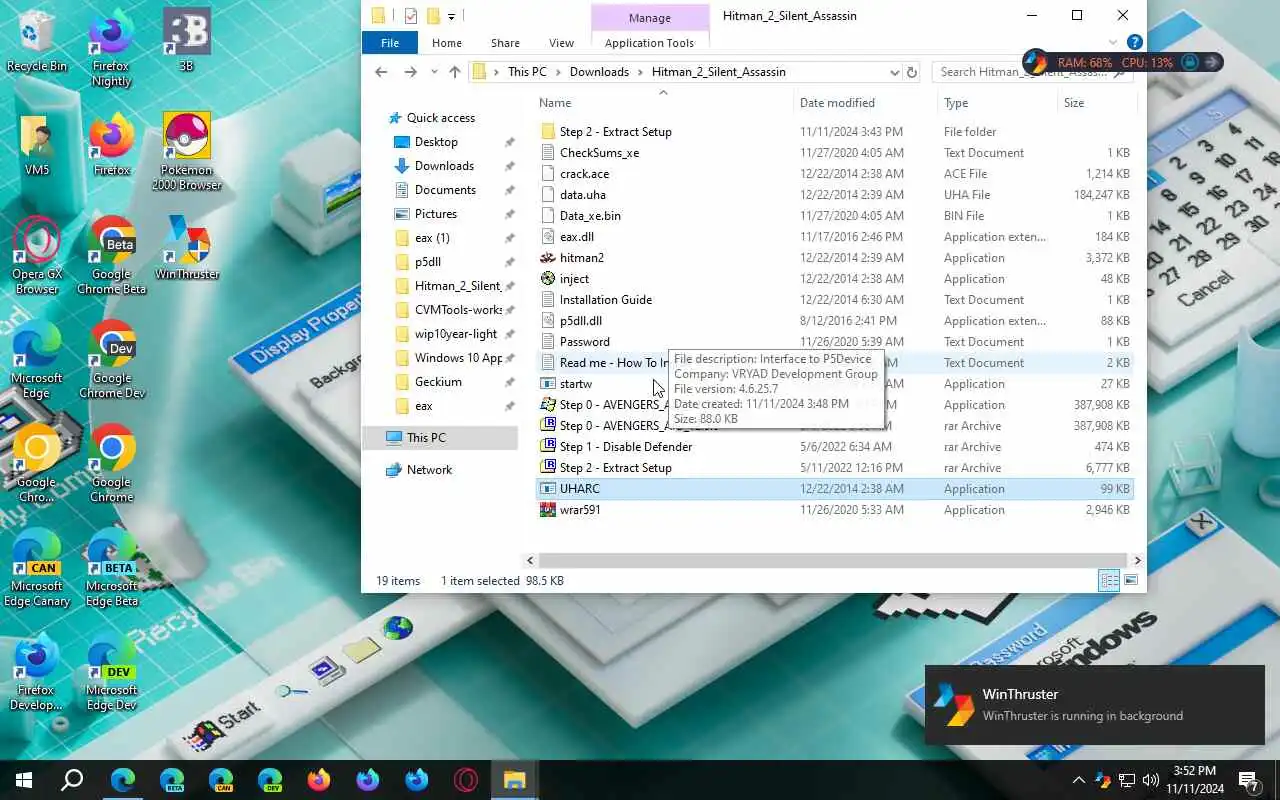The image size is (1280, 800).
Task: Click the Windows Start button
Action: pyautogui.click(x=24, y=780)
